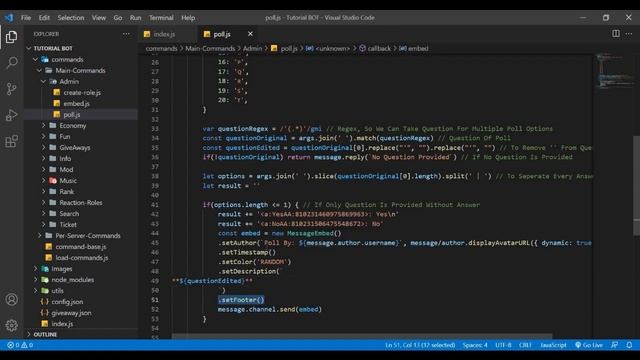Open the View menu
Viewport: 640px width, 360px height.
[x=98, y=18]
